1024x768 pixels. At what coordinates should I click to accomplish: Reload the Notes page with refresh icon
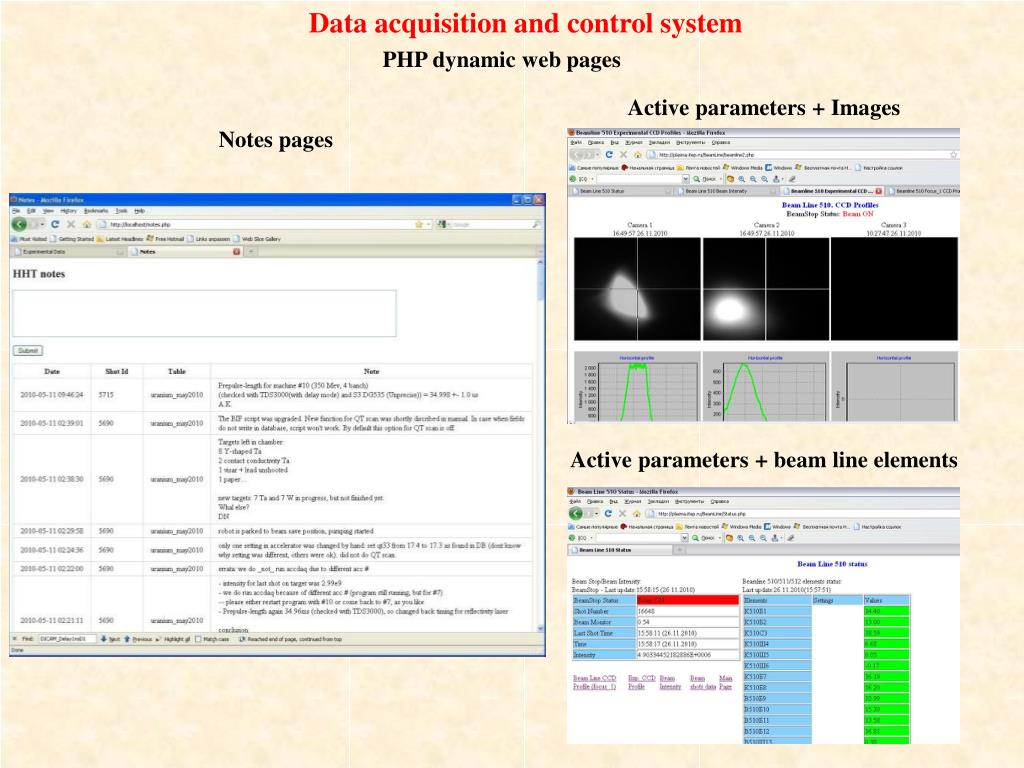(56, 225)
